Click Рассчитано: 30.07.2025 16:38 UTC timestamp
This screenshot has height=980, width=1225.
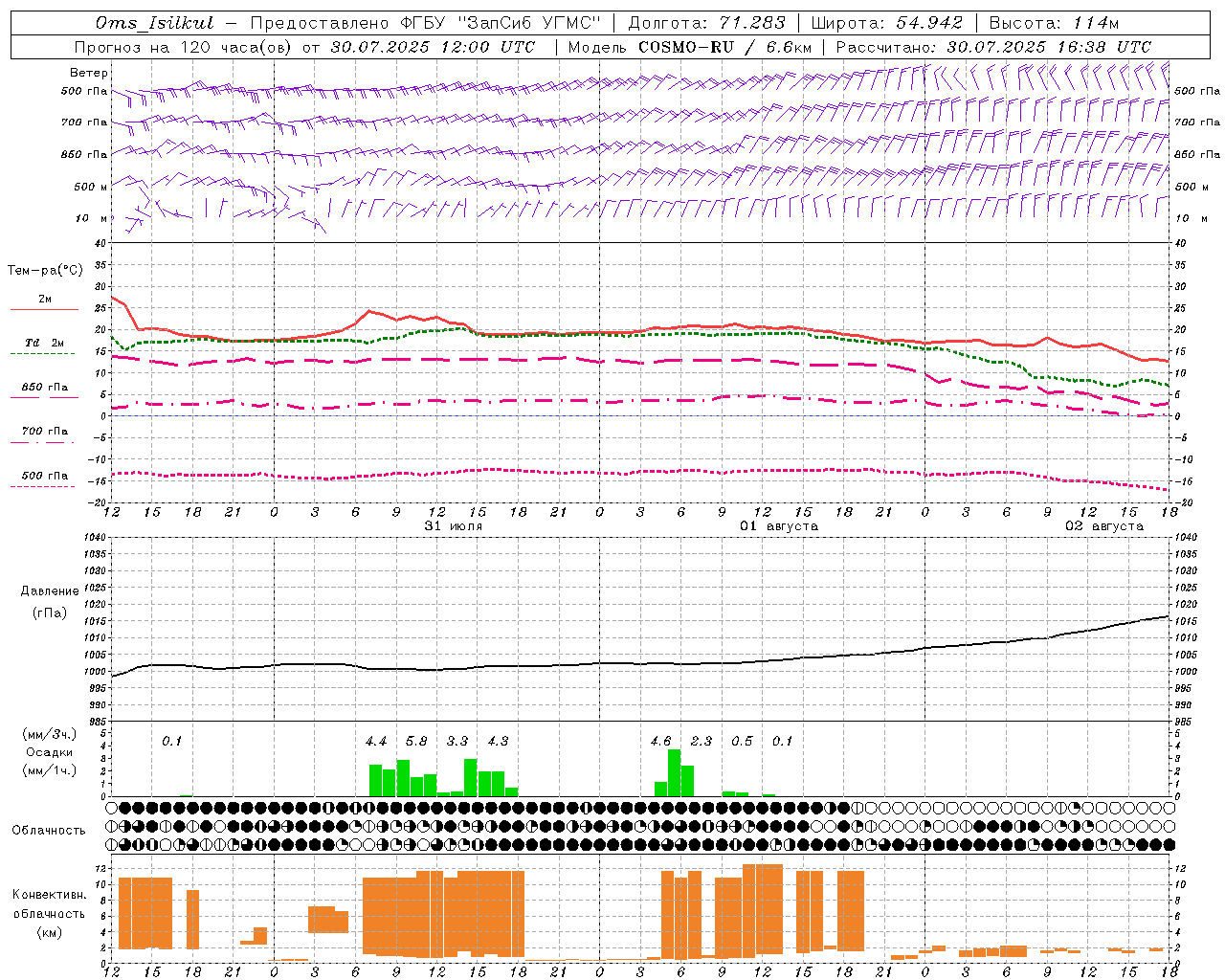pos(993,47)
